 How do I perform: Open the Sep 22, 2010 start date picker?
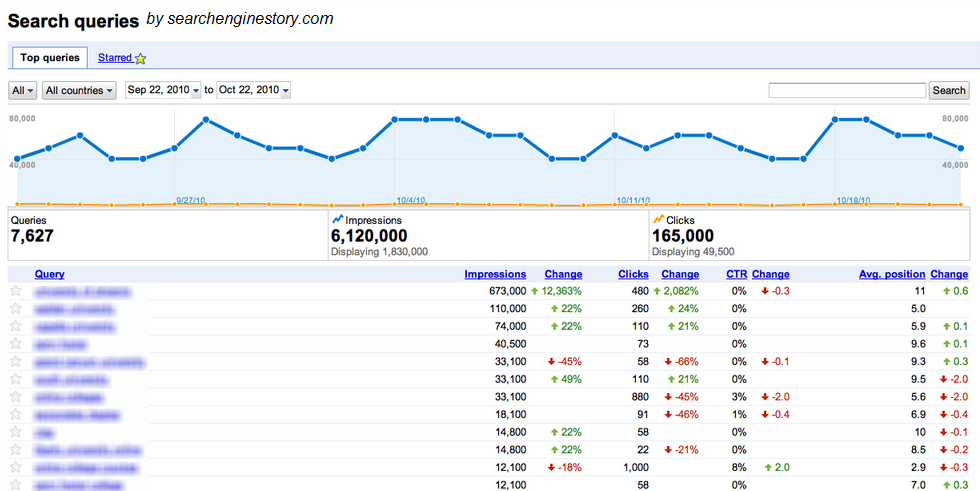coord(163,90)
